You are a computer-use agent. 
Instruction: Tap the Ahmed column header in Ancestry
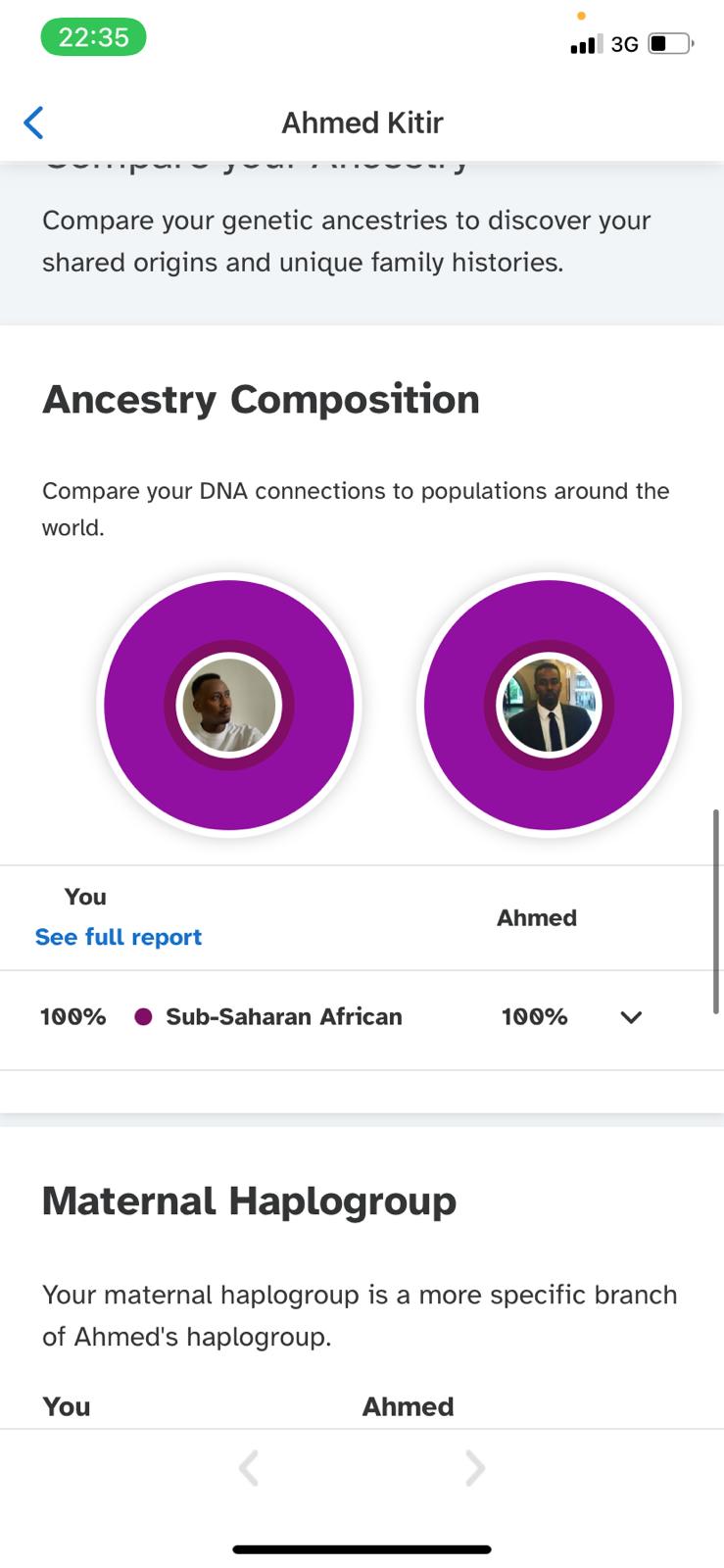pos(537,918)
